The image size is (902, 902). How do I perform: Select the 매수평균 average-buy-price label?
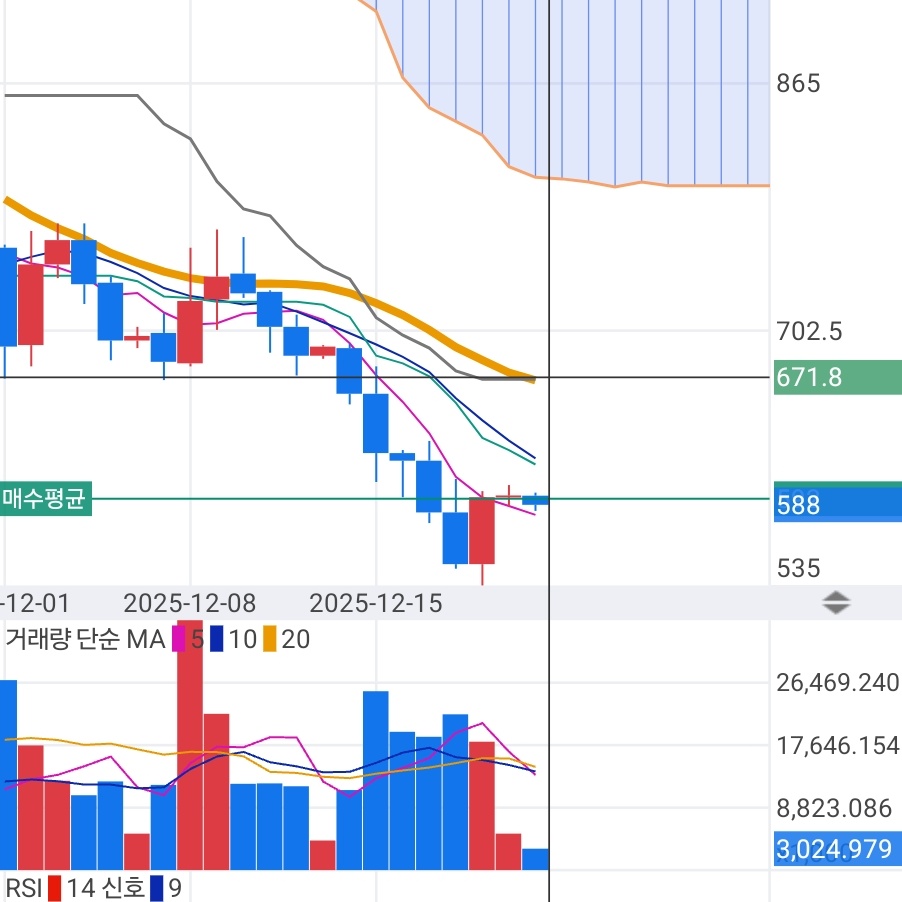pyautogui.click(x=45, y=498)
